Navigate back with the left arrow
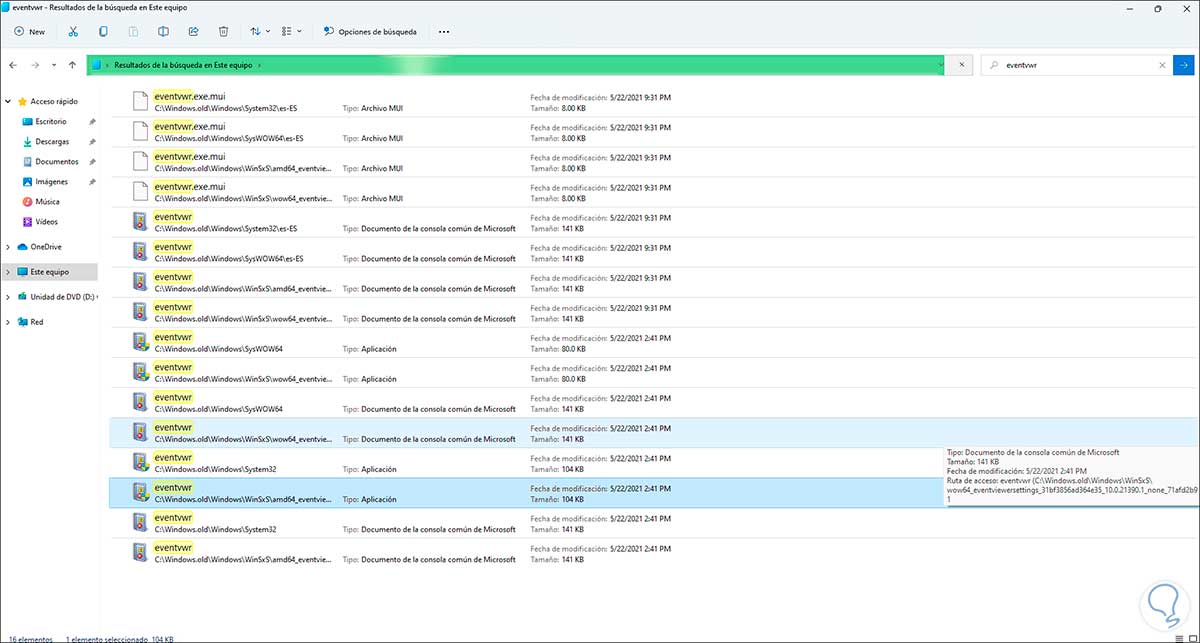This screenshot has width=1200, height=643. pyautogui.click(x=13, y=65)
